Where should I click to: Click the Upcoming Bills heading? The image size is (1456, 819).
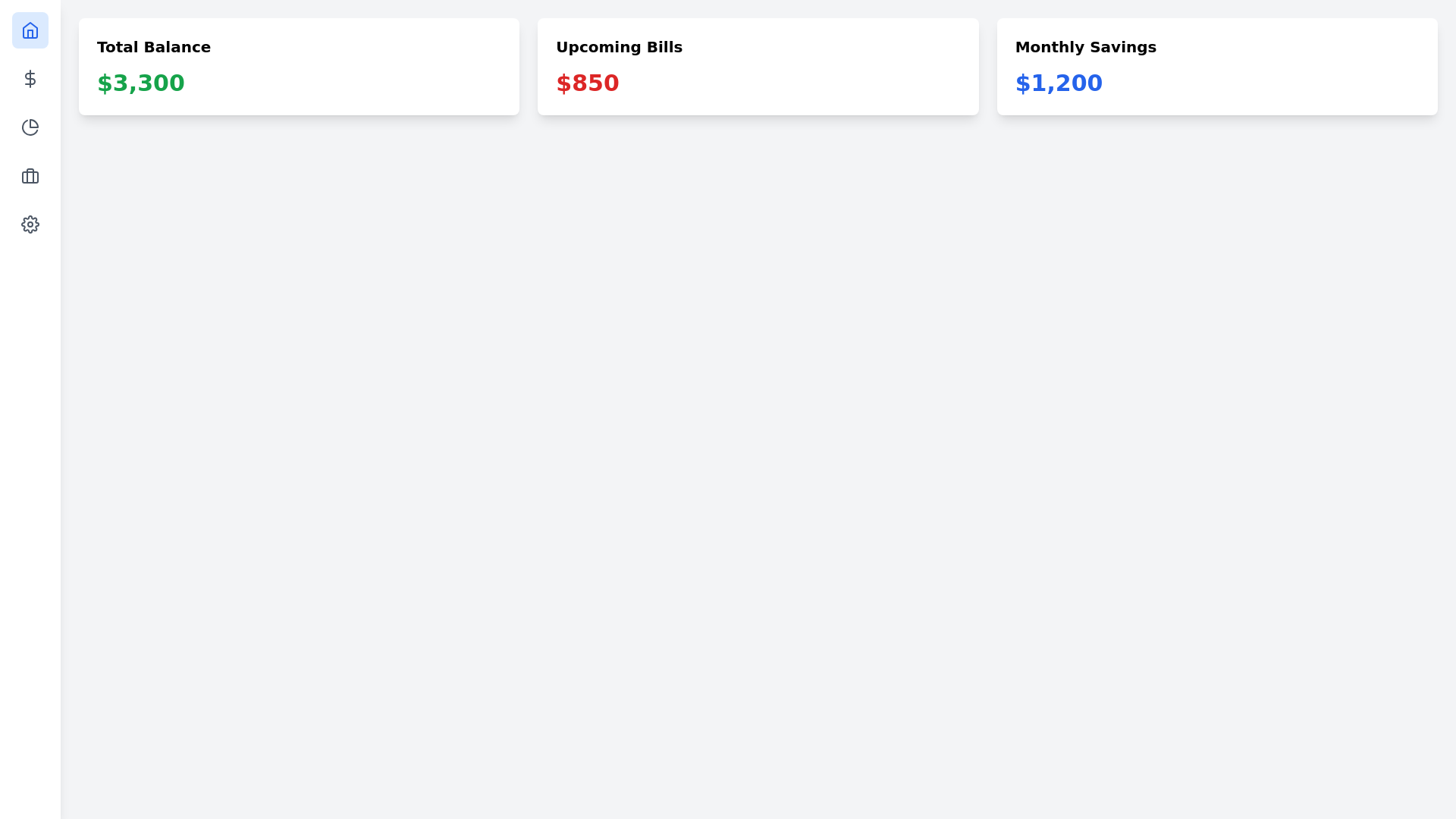click(x=619, y=47)
